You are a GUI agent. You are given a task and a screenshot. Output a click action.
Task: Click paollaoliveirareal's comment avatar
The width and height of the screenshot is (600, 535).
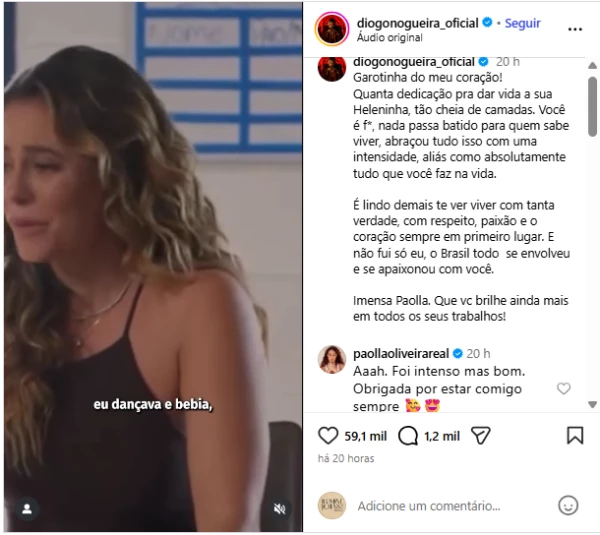332,359
